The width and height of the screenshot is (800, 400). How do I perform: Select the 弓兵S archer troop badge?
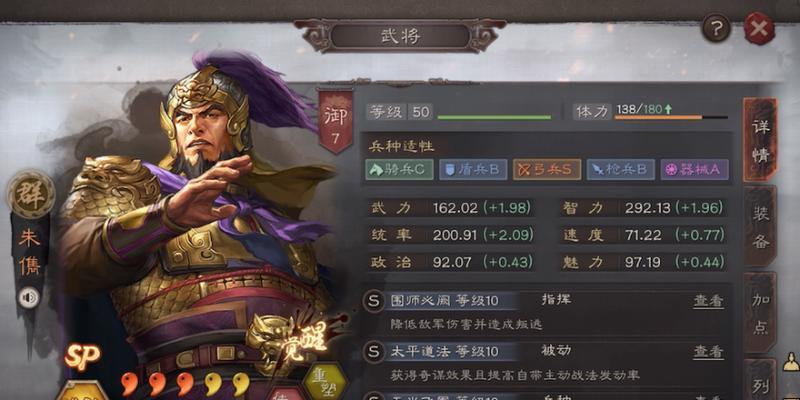[x=547, y=170]
